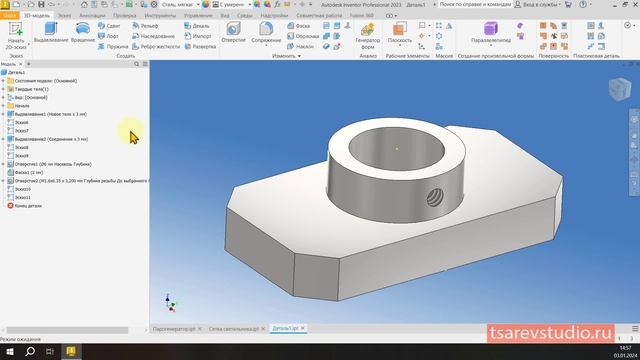Close the Деталь1.ipt document tab
640x360 pixels.
point(303,328)
